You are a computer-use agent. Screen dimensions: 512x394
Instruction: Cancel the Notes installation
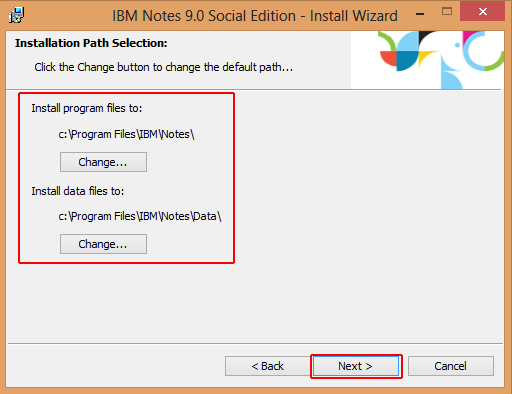[x=451, y=366]
